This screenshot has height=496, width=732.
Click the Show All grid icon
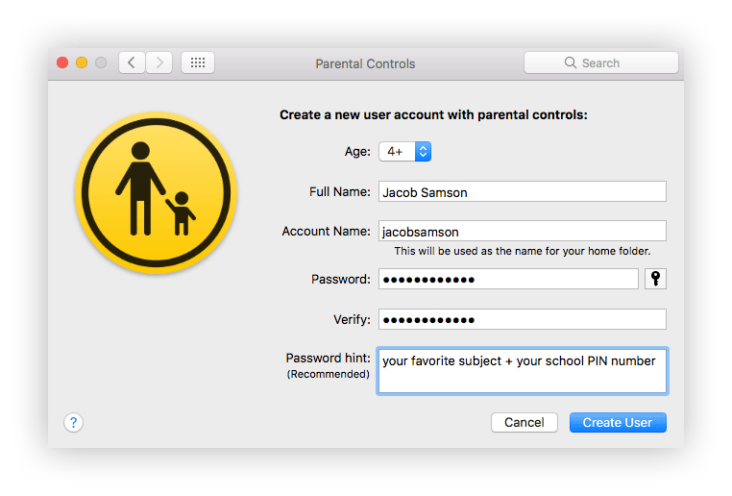tap(197, 63)
